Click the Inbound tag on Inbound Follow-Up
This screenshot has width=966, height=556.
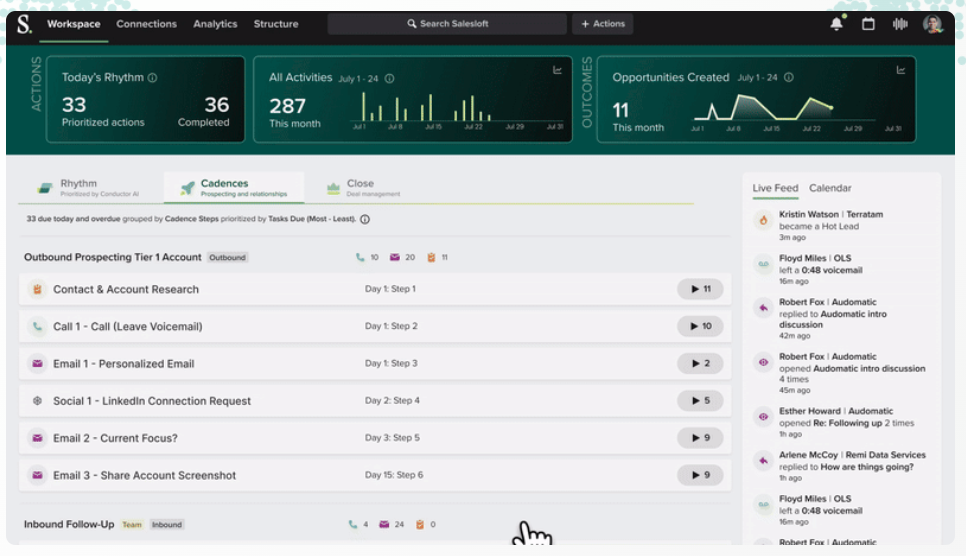click(x=167, y=525)
